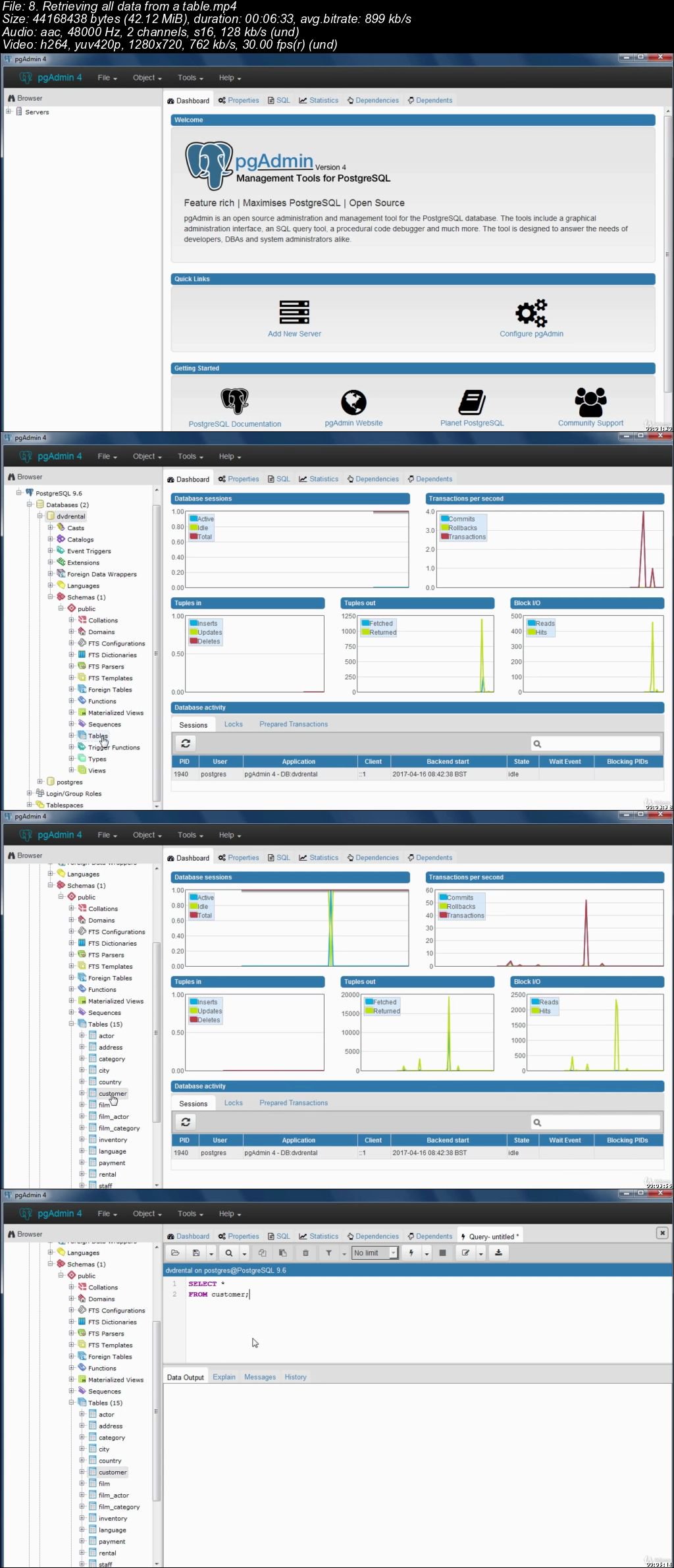Image resolution: width=674 pixels, height=1568 pixels.
Task: Open the Explain tab
Action: 224,1376
